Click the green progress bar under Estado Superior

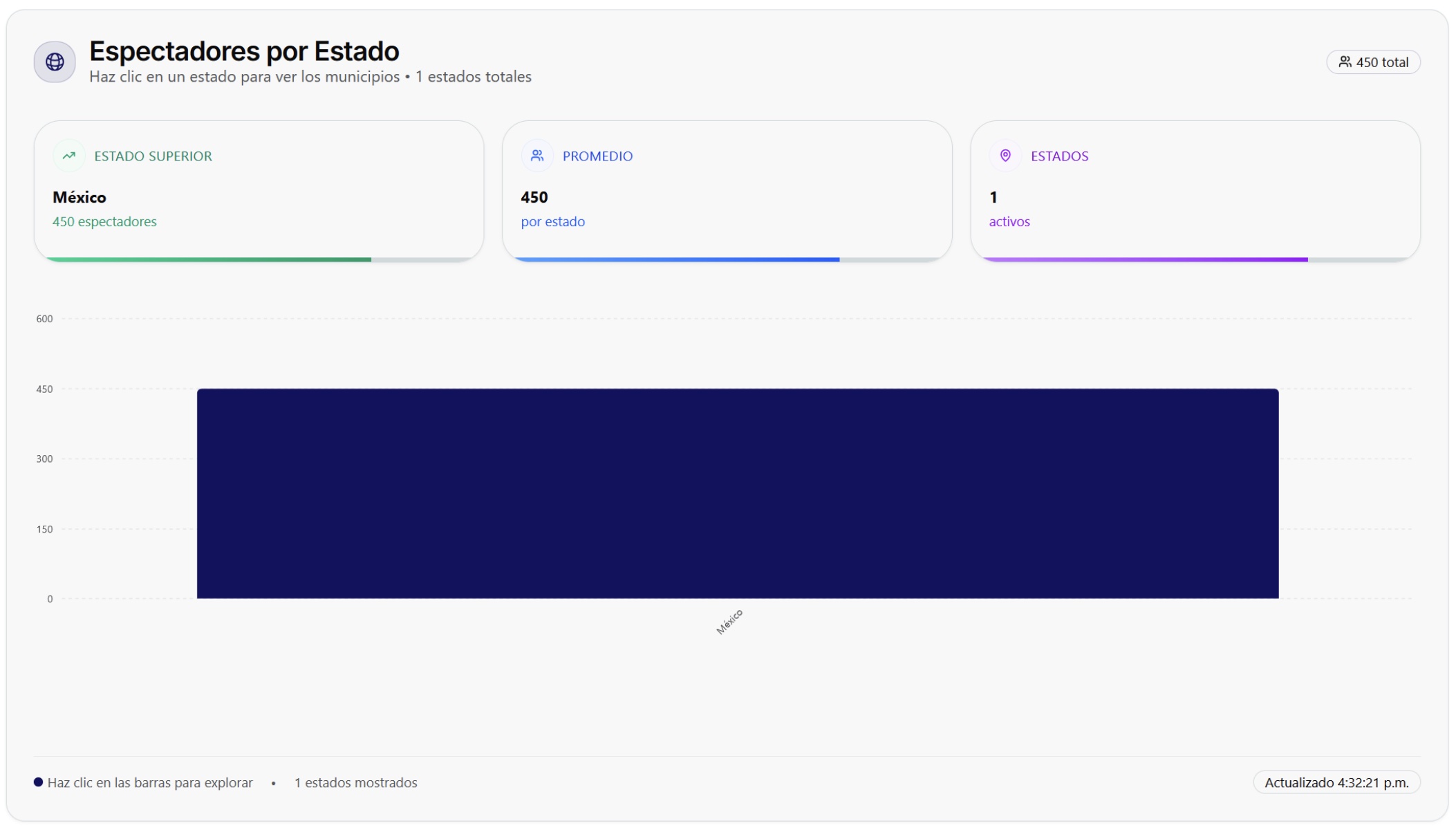click(x=207, y=259)
